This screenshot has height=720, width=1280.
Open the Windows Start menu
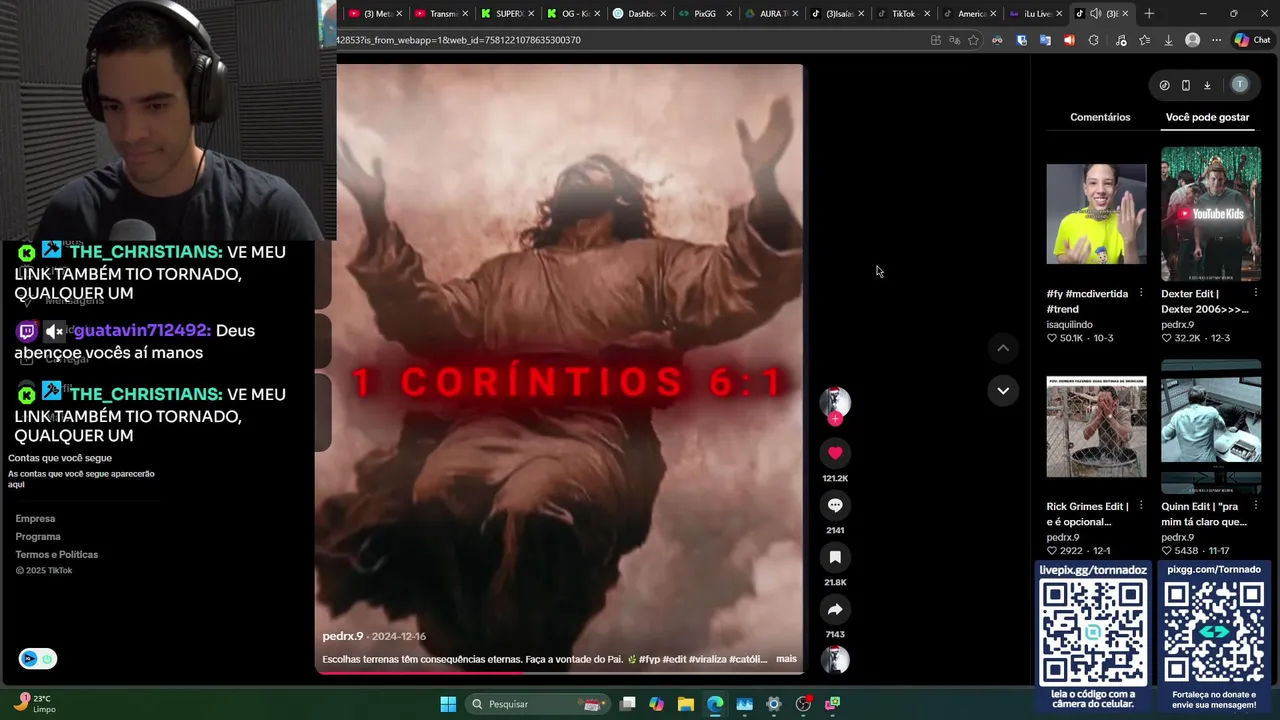tap(448, 704)
